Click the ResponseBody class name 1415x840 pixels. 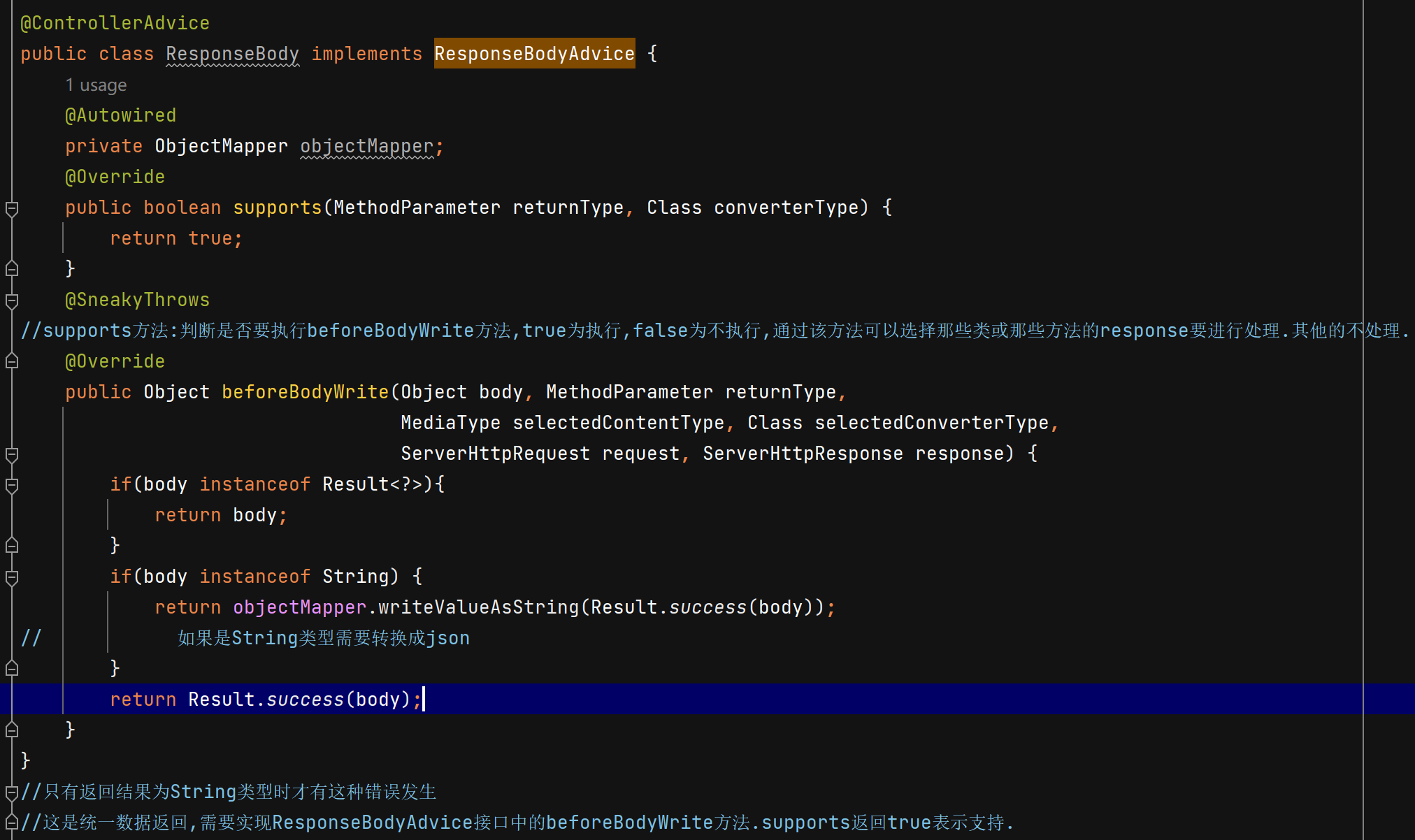pyautogui.click(x=232, y=54)
